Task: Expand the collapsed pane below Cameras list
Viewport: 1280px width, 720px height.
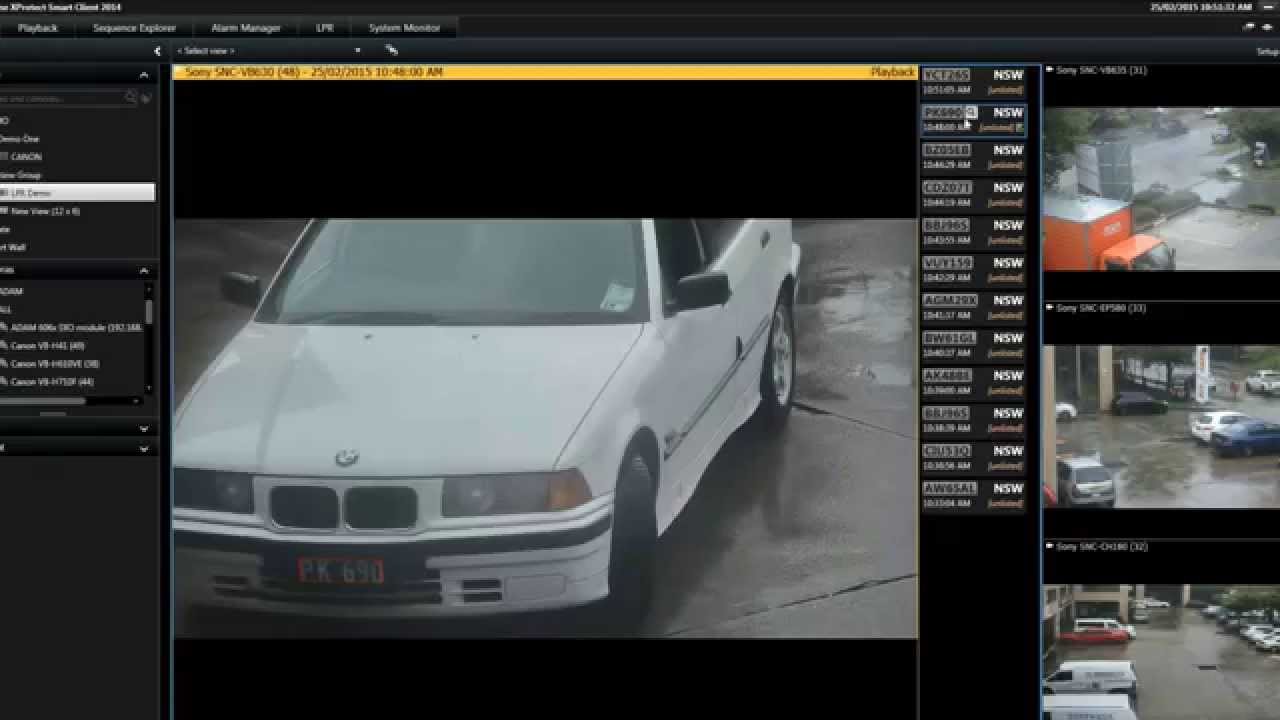Action: (x=144, y=429)
